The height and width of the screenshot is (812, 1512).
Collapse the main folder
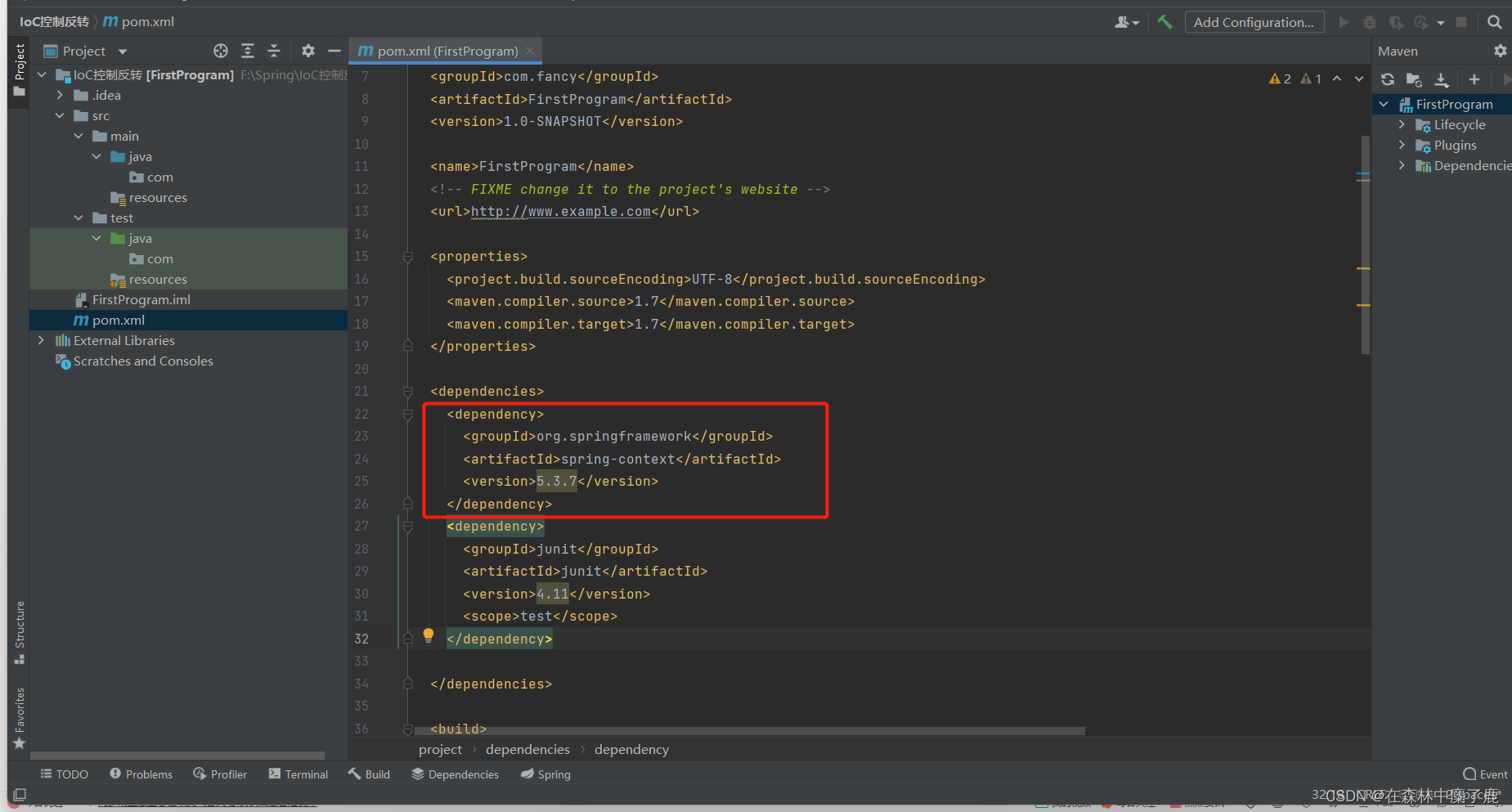pos(79,136)
